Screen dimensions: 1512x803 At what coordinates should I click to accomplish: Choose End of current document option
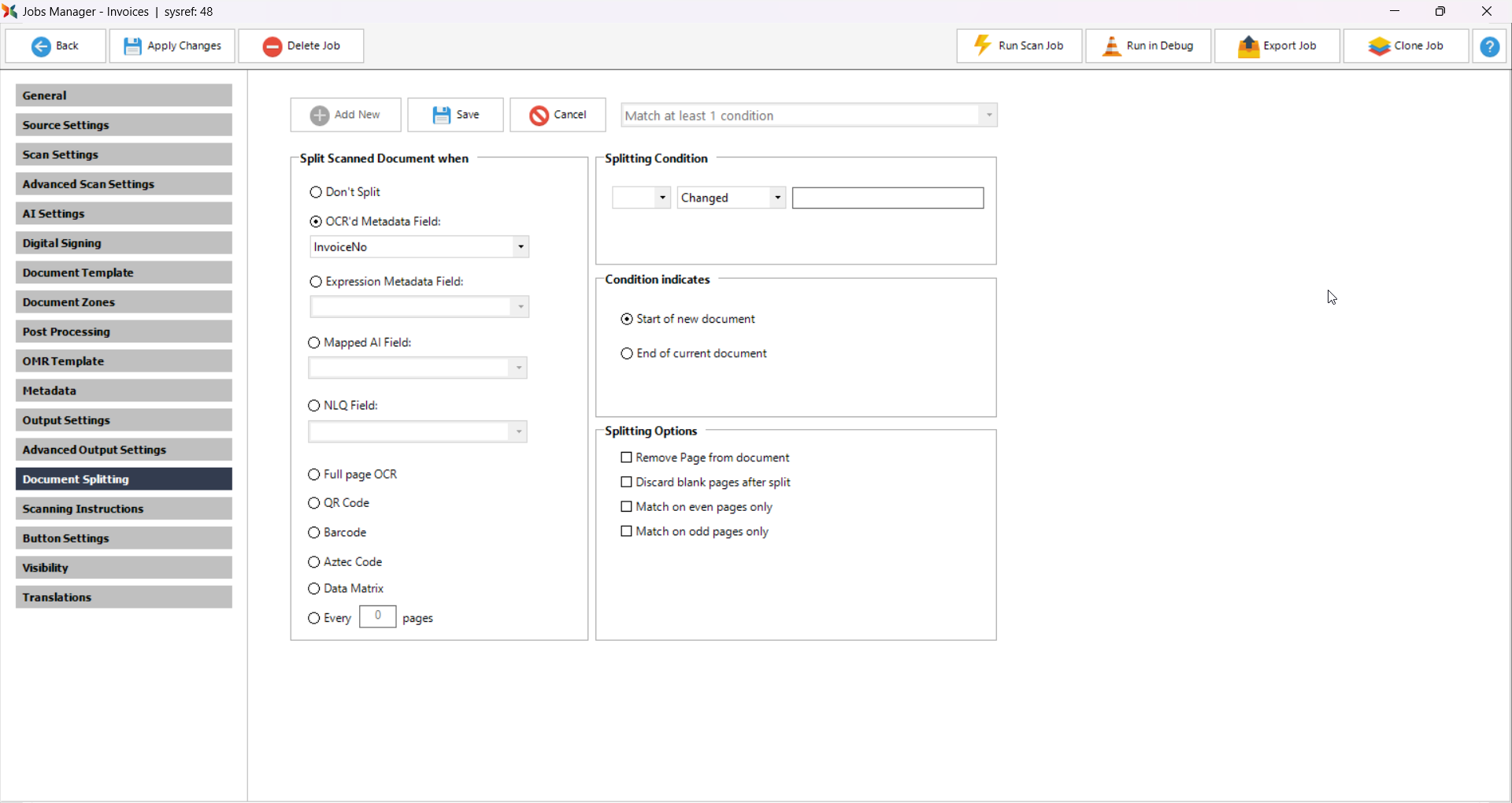(627, 353)
